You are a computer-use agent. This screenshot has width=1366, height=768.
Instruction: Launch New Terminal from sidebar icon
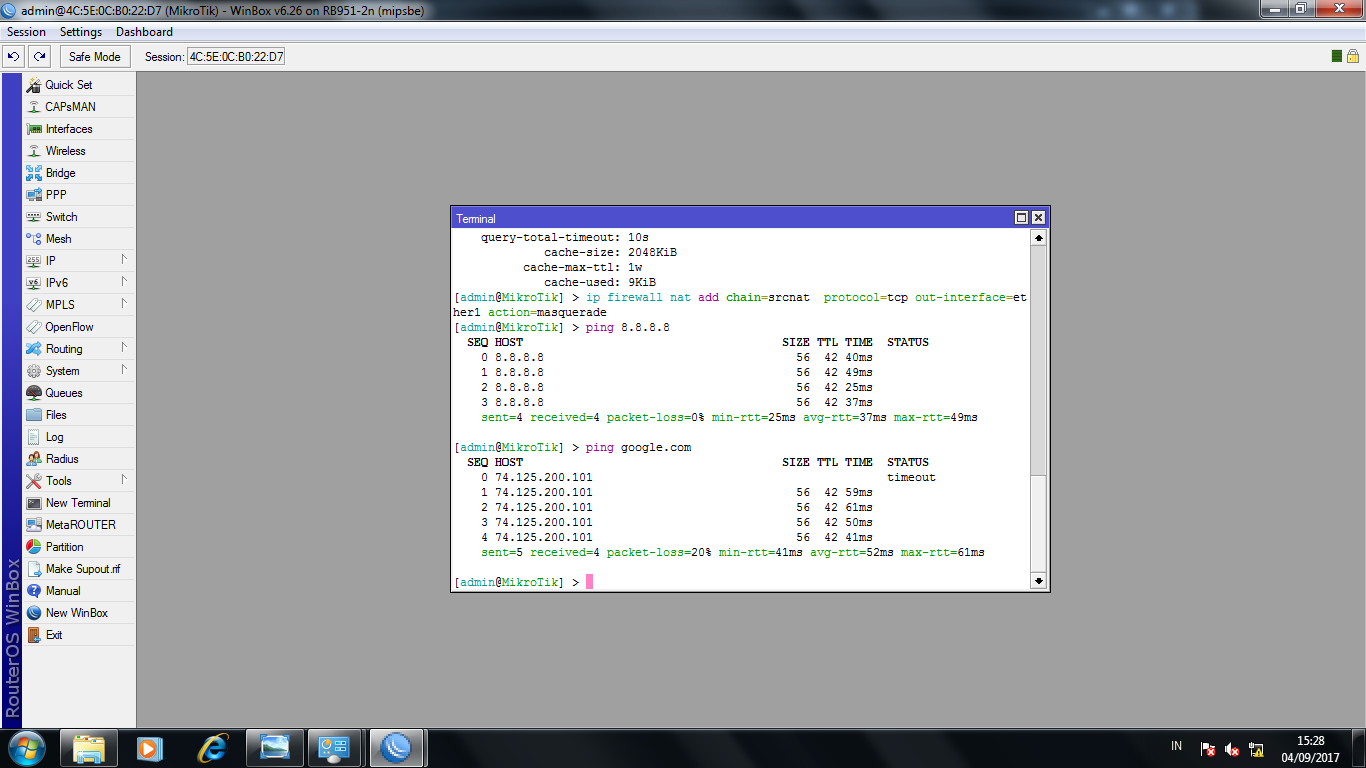point(34,503)
